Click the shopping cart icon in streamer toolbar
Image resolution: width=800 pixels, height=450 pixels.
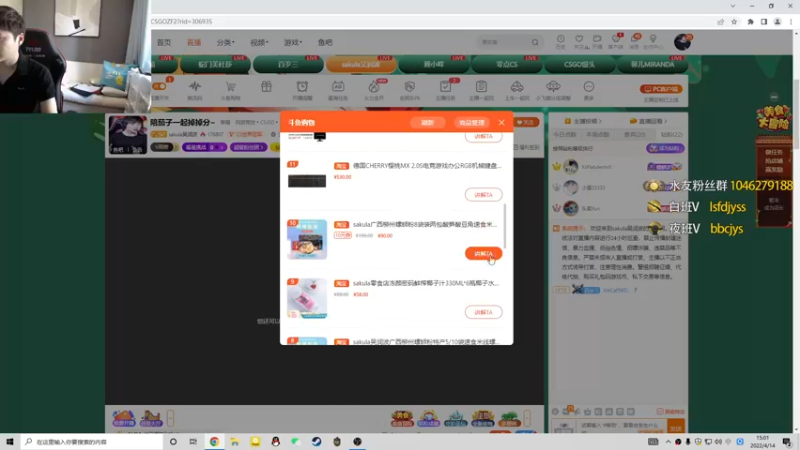[x=231, y=87]
